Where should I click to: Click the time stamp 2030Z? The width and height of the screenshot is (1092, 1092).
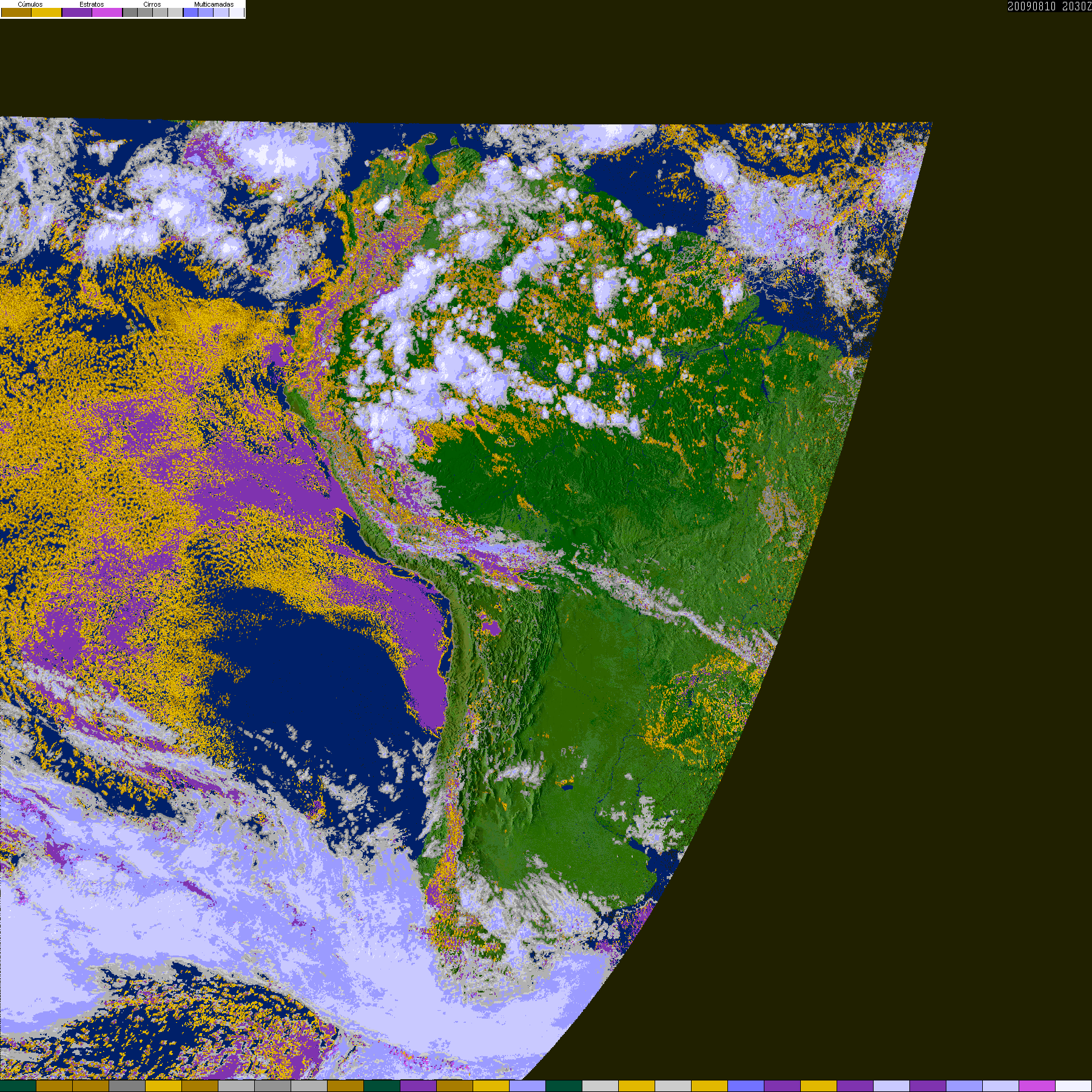pos(1077,6)
